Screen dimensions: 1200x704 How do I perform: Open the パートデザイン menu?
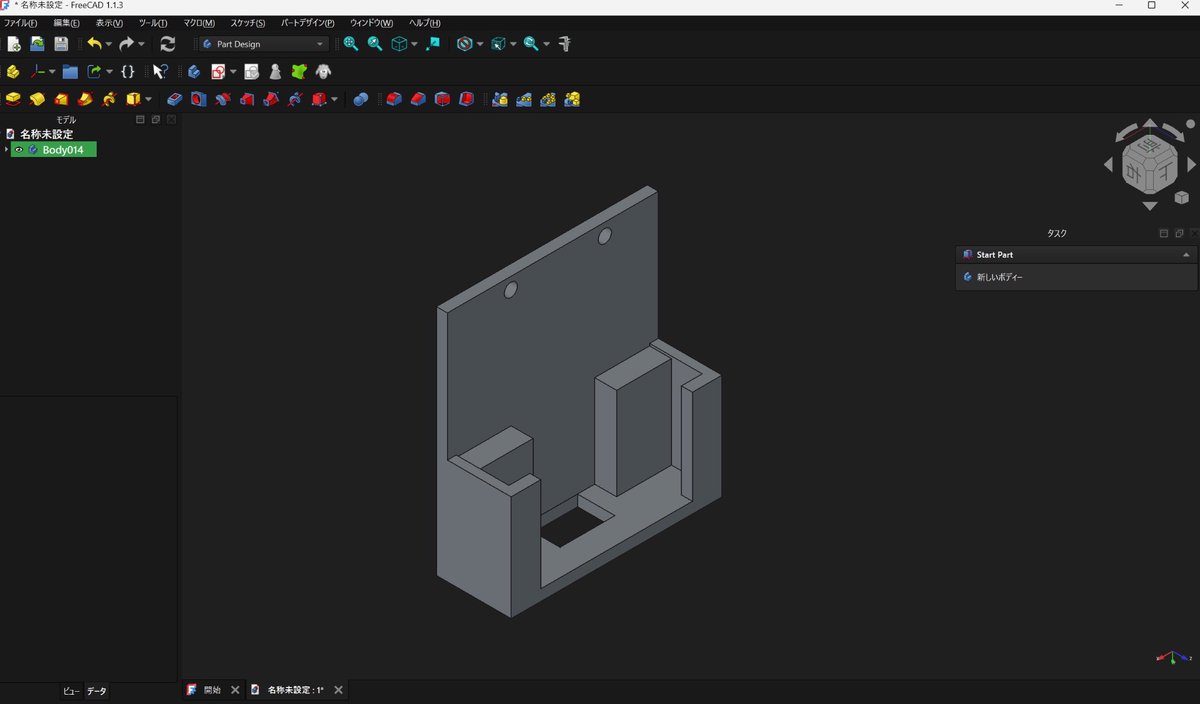[x=308, y=23]
